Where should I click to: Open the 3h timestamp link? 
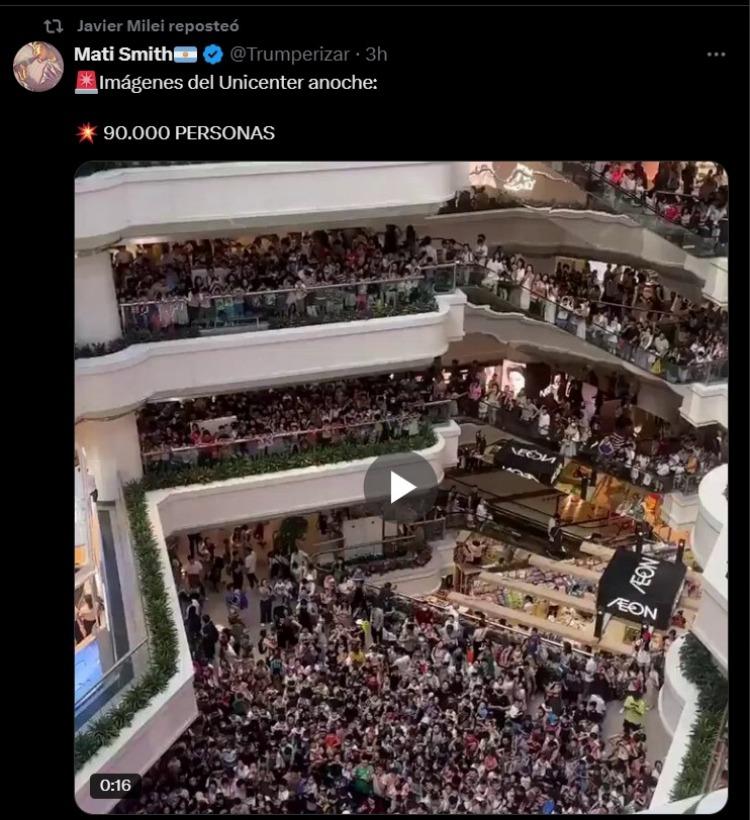point(376,54)
